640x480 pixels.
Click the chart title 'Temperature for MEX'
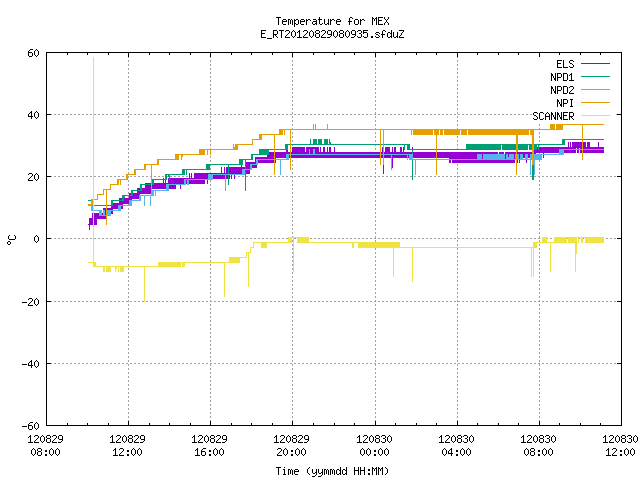332,21
